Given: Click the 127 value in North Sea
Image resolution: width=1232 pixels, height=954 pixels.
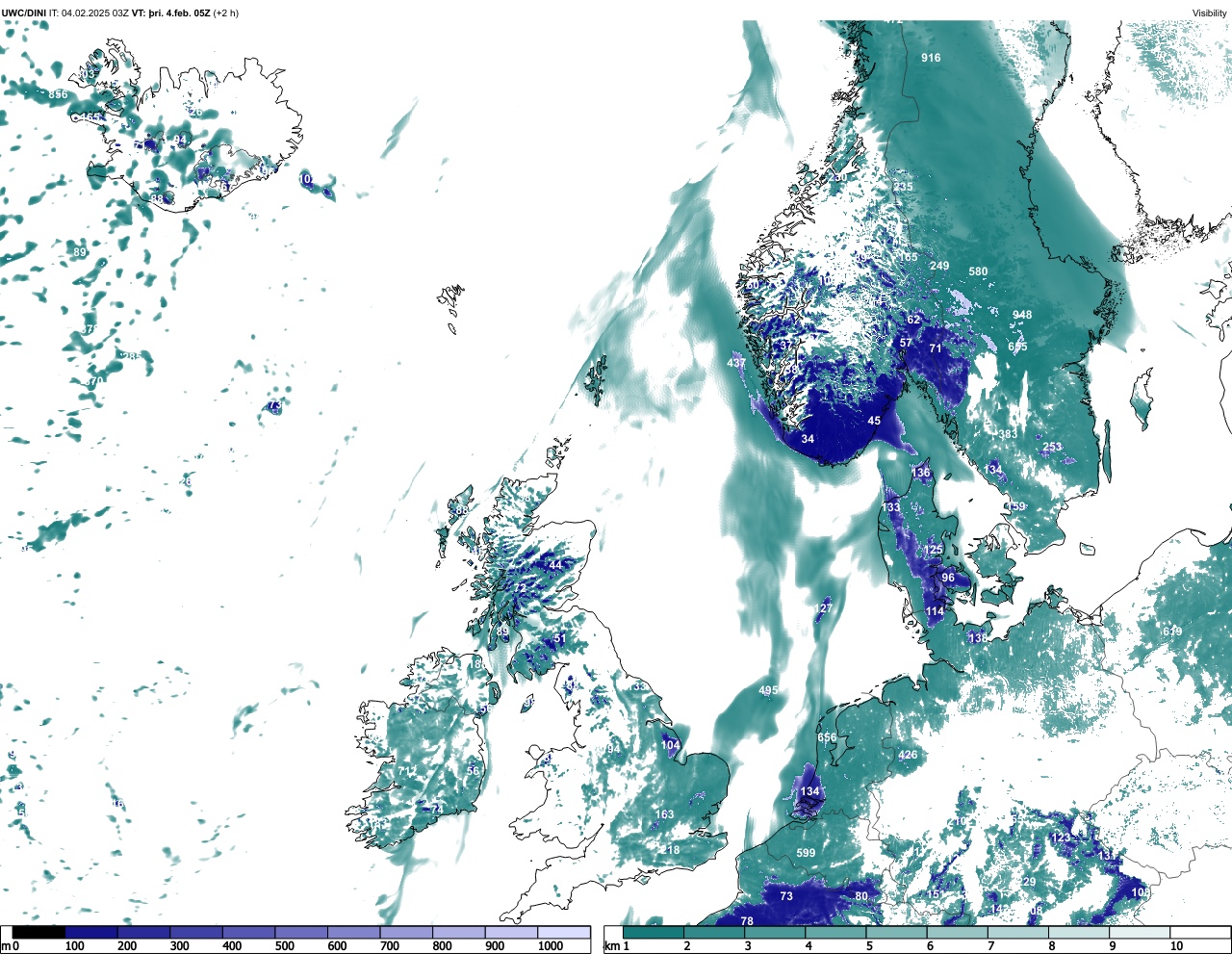Looking at the screenshot, I should tap(823, 609).
